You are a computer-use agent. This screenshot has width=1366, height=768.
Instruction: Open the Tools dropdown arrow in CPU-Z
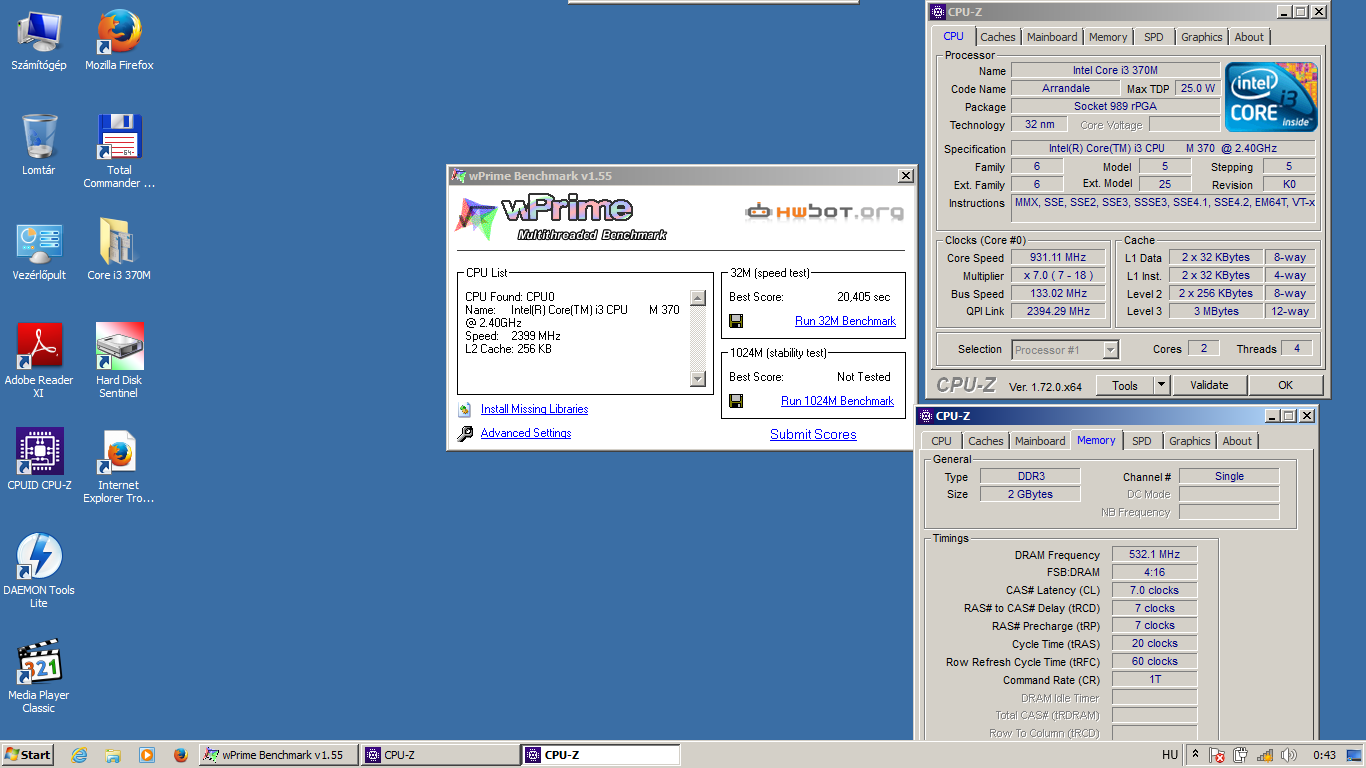tap(1161, 385)
